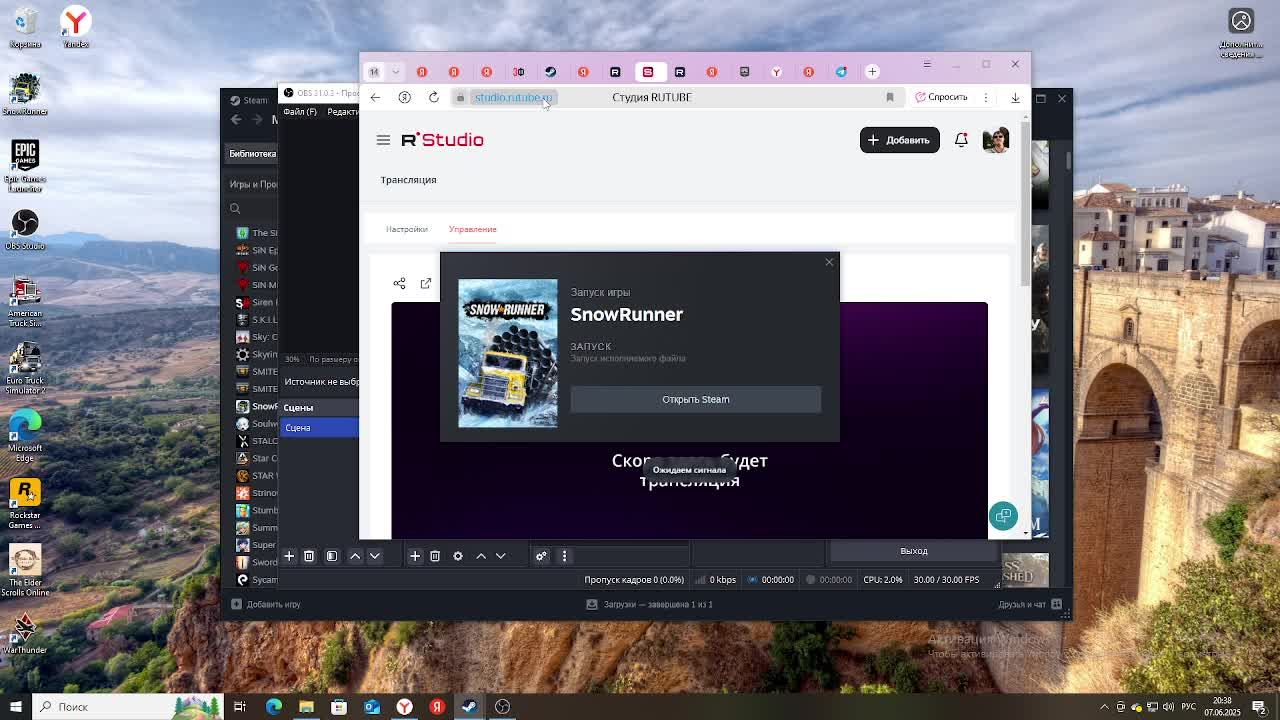Switch to the Steam browser tab

pyautogui.click(x=551, y=72)
